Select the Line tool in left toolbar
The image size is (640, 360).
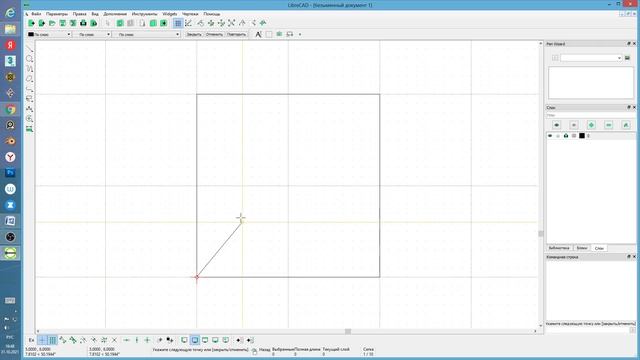29,49
